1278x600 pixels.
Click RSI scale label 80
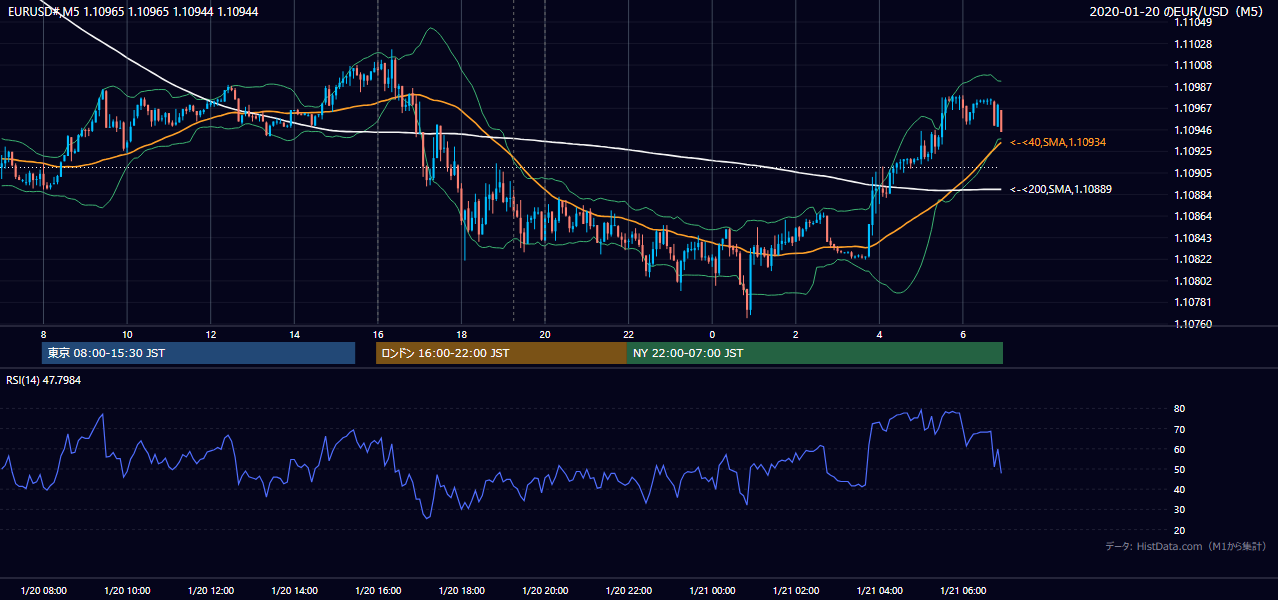(x=1180, y=409)
